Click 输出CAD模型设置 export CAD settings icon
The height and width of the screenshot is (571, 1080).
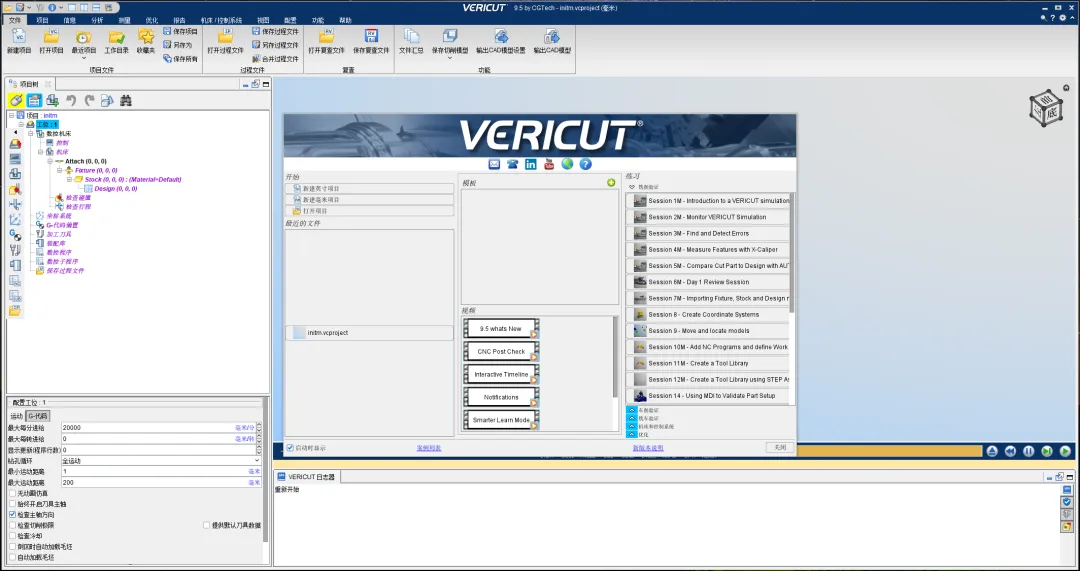tap(501, 41)
